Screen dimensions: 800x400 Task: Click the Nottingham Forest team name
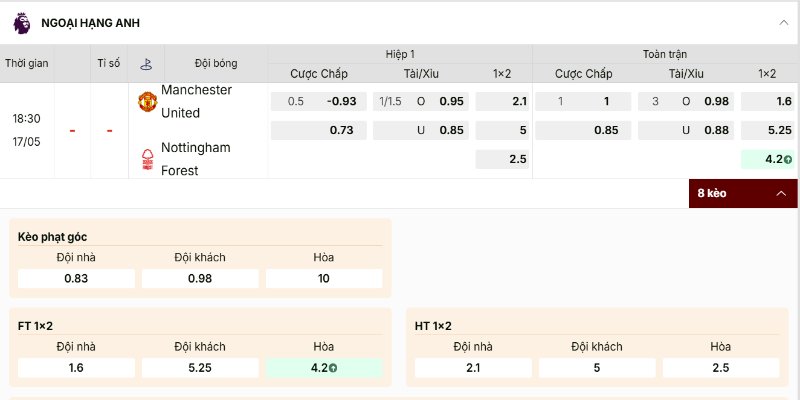pyautogui.click(x=196, y=159)
